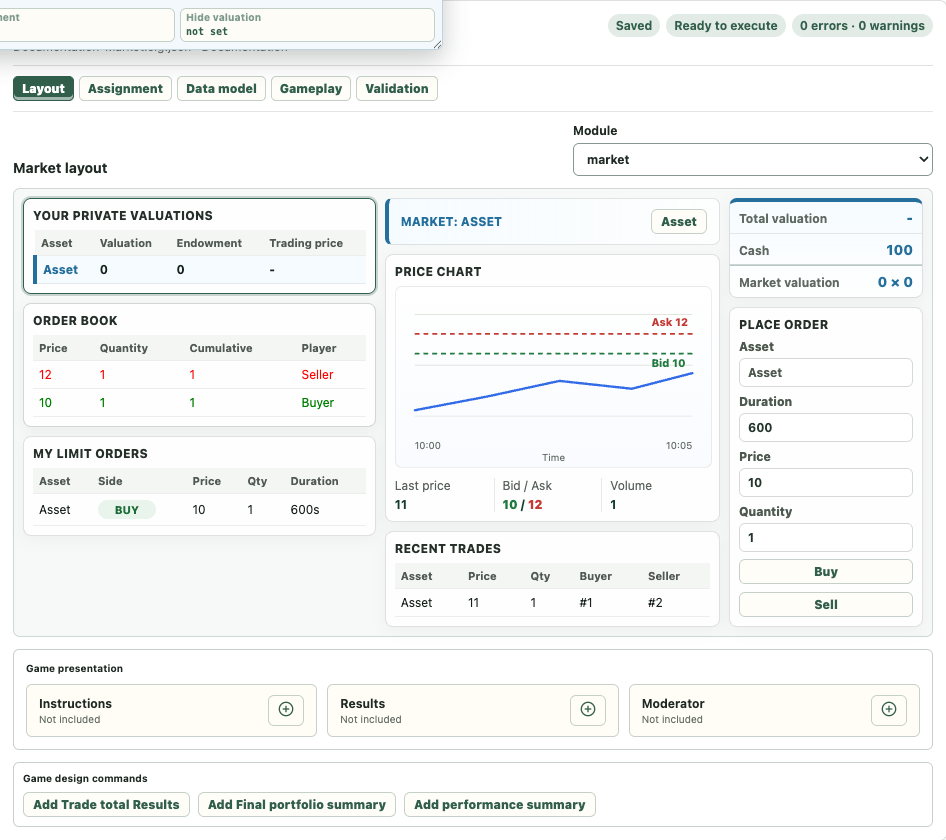The image size is (946, 840).
Task: Click the BUY badge in My Limit Orders
Action: (x=127, y=510)
